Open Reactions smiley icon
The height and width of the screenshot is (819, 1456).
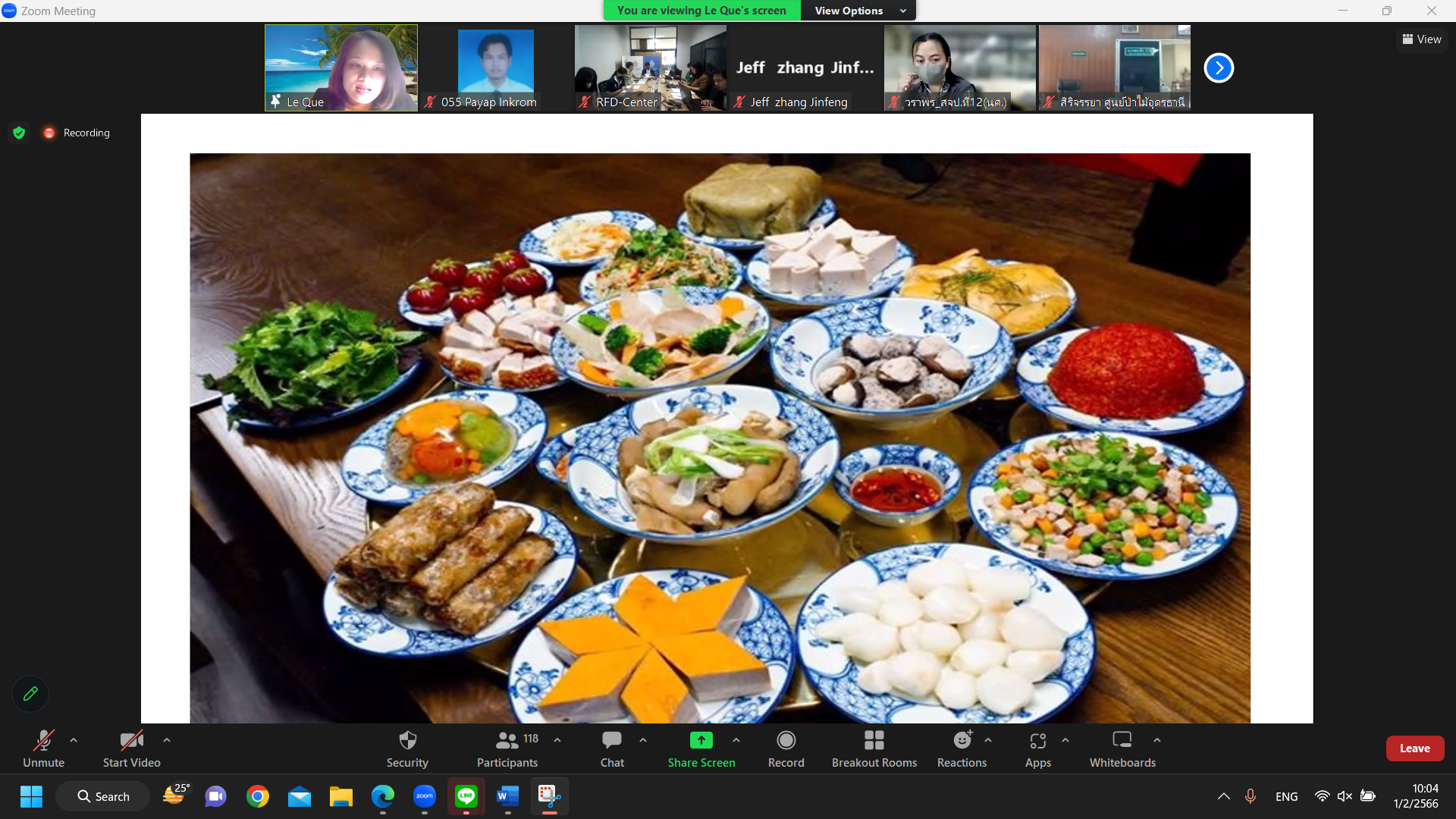tap(962, 740)
